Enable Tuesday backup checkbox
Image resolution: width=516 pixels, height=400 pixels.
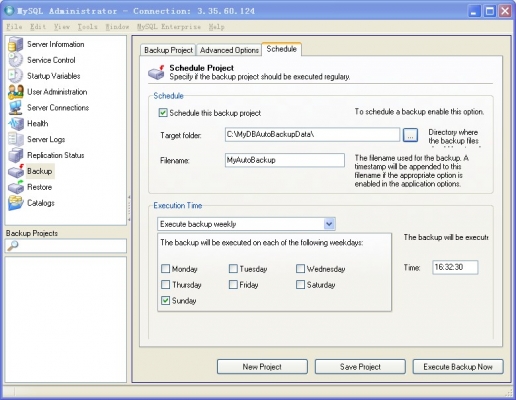pyautogui.click(x=233, y=269)
